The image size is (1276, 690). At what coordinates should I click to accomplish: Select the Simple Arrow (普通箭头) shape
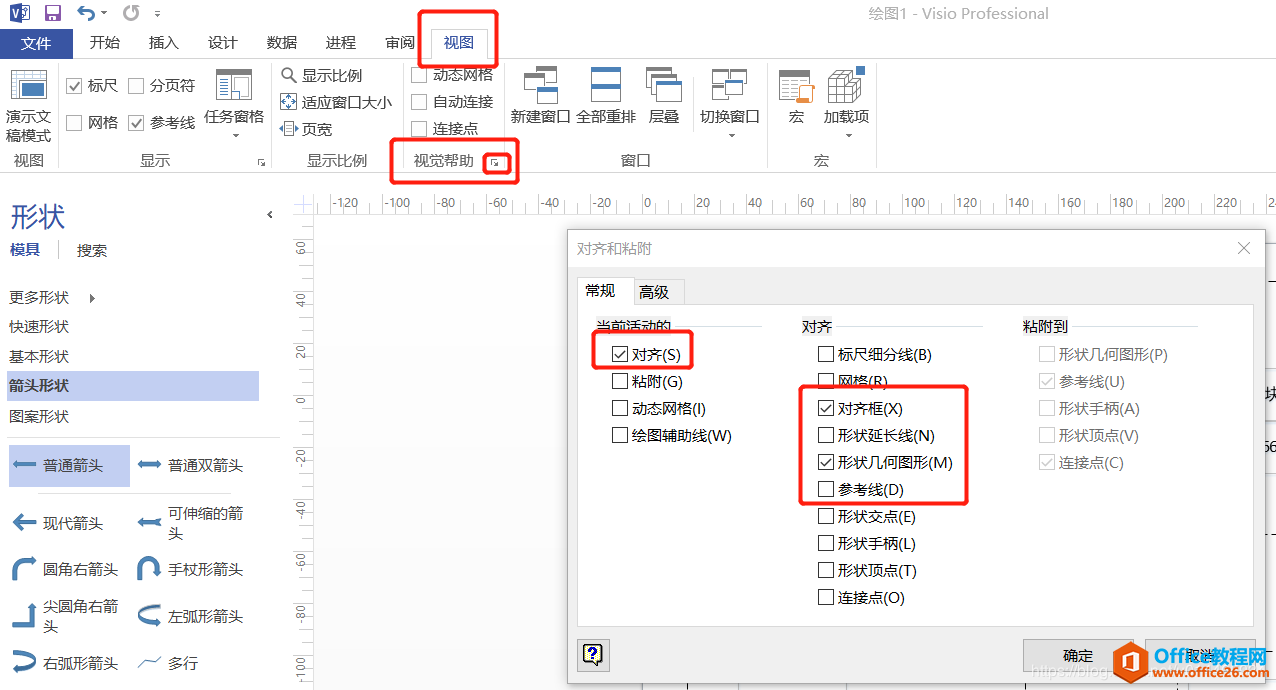coord(69,466)
